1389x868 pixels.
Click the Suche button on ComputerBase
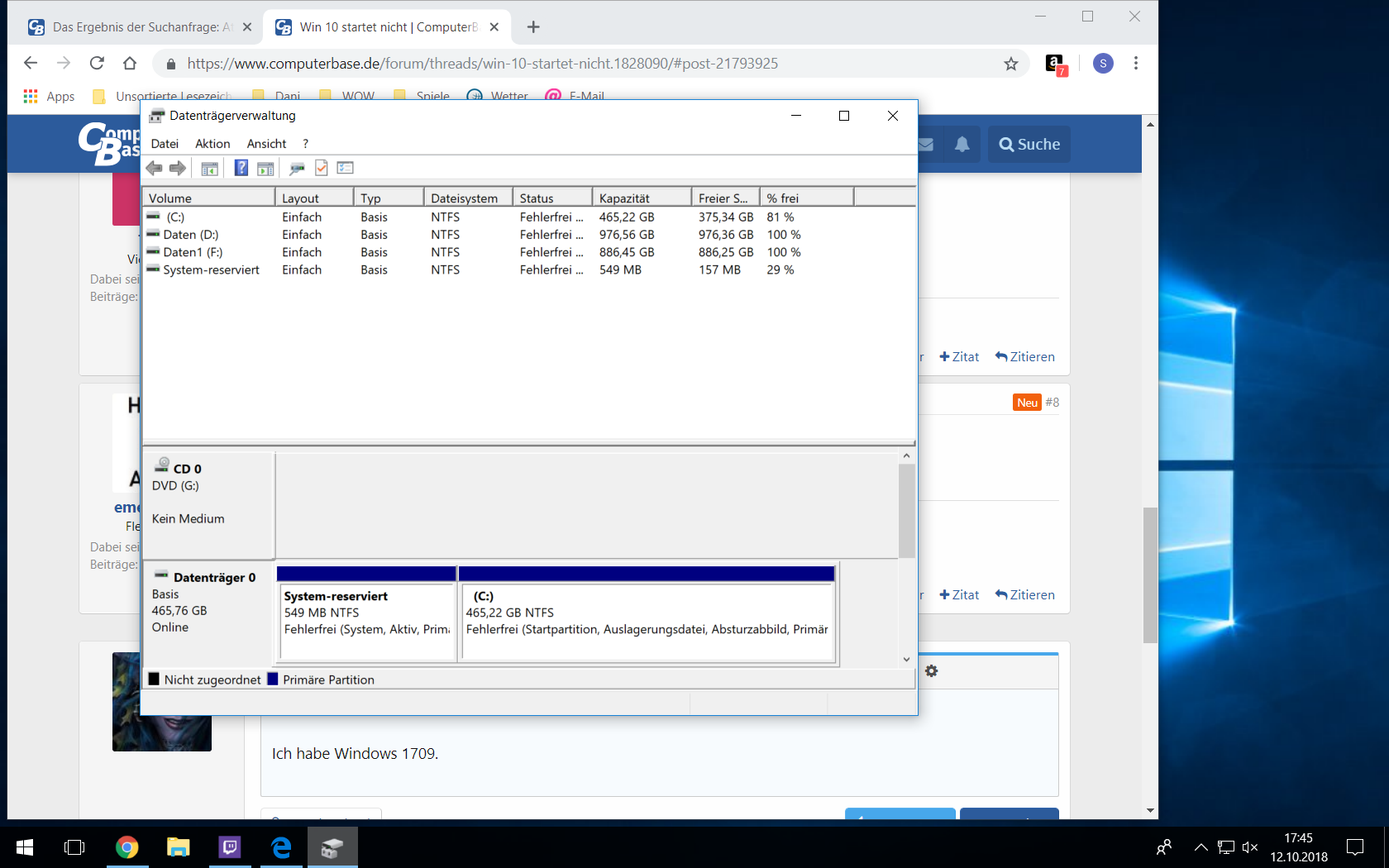1029,144
